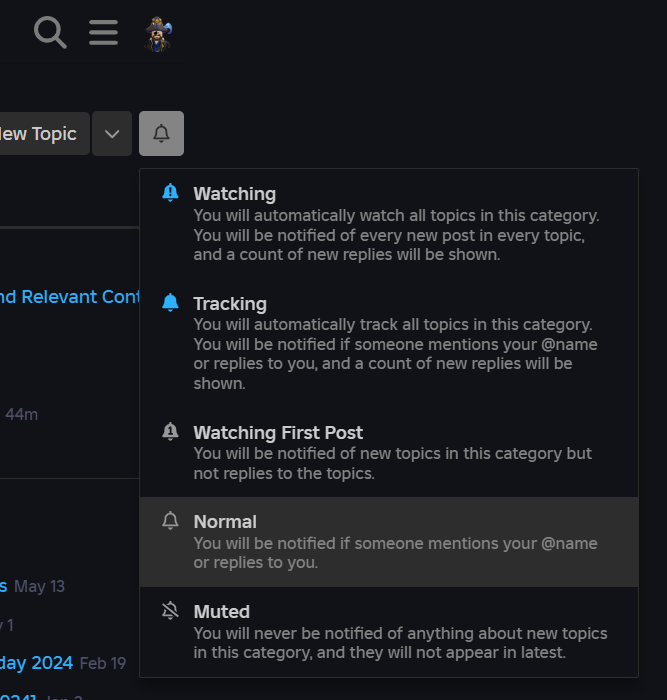
Task: Choose the highlighted Normal notification option
Action: [389, 542]
